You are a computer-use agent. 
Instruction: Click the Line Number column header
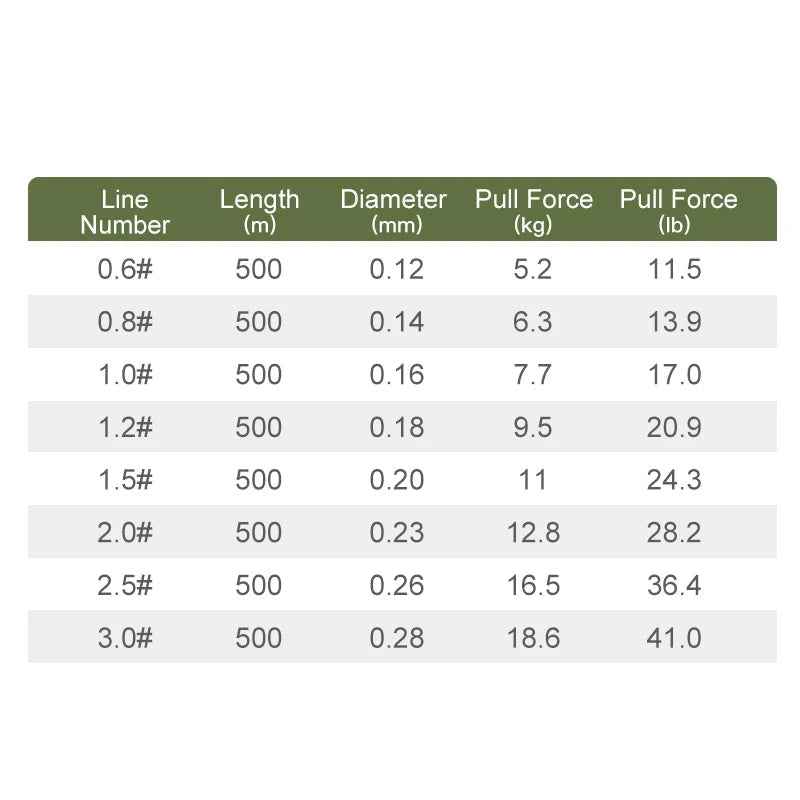(125, 212)
